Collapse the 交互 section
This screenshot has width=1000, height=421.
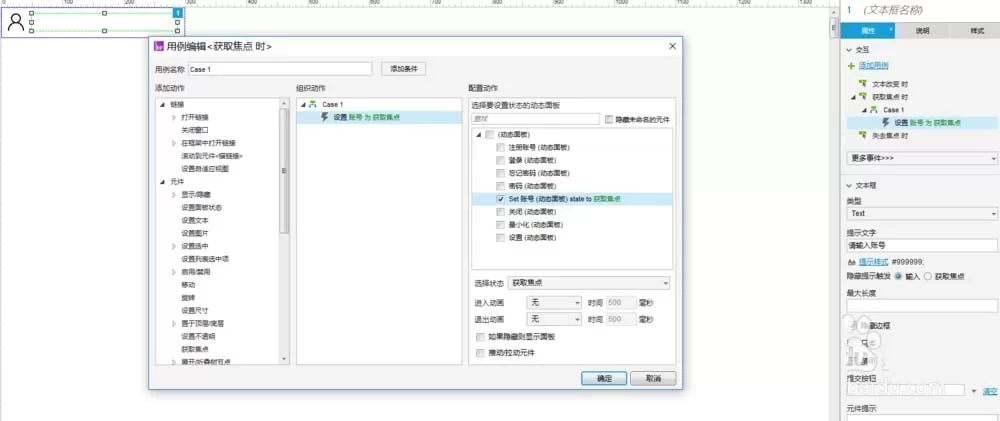click(849, 49)
